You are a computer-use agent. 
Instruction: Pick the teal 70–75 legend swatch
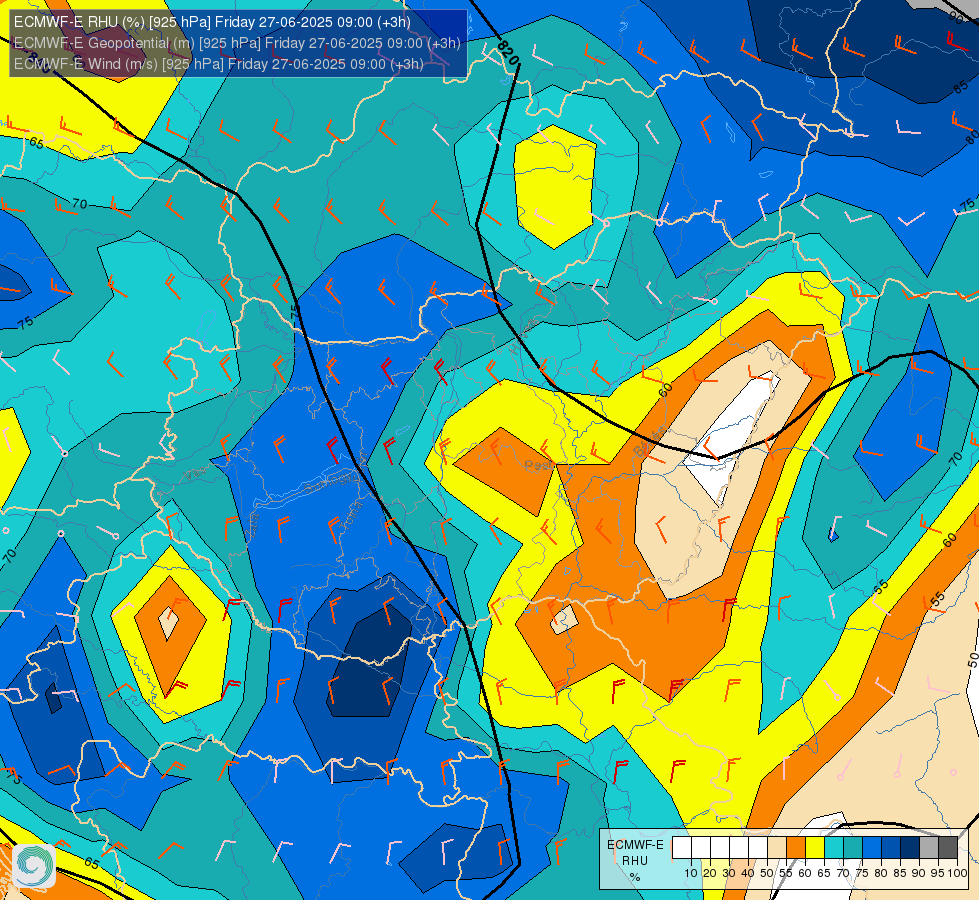(853, 848)
